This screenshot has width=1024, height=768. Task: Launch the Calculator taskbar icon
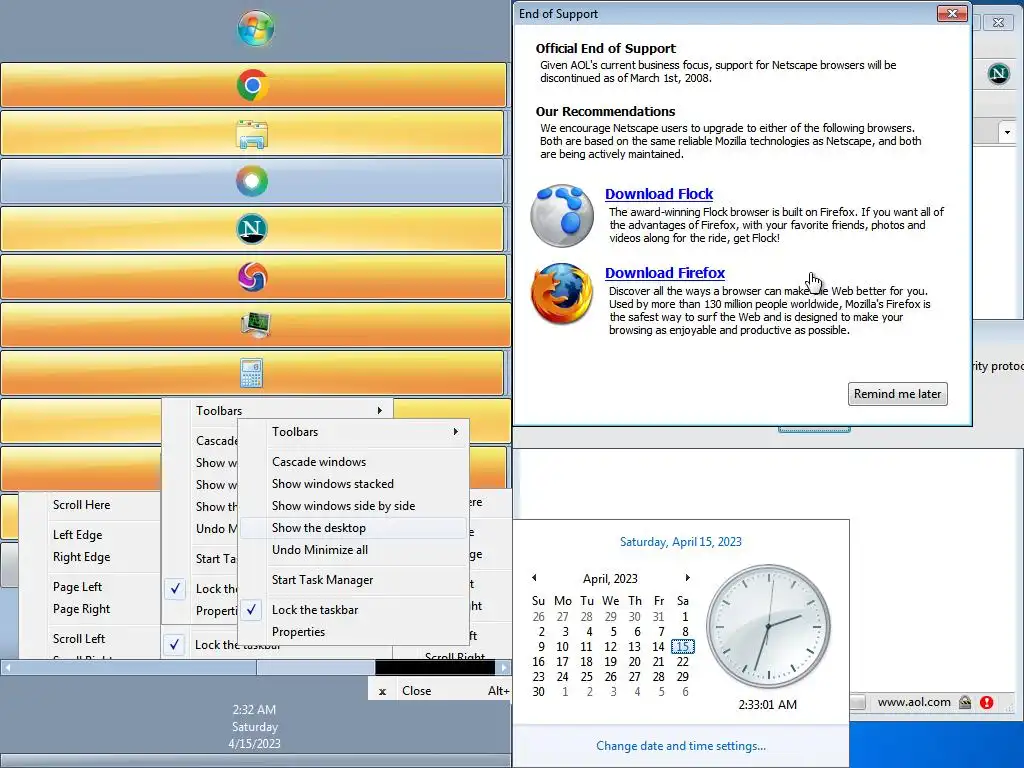251,373
